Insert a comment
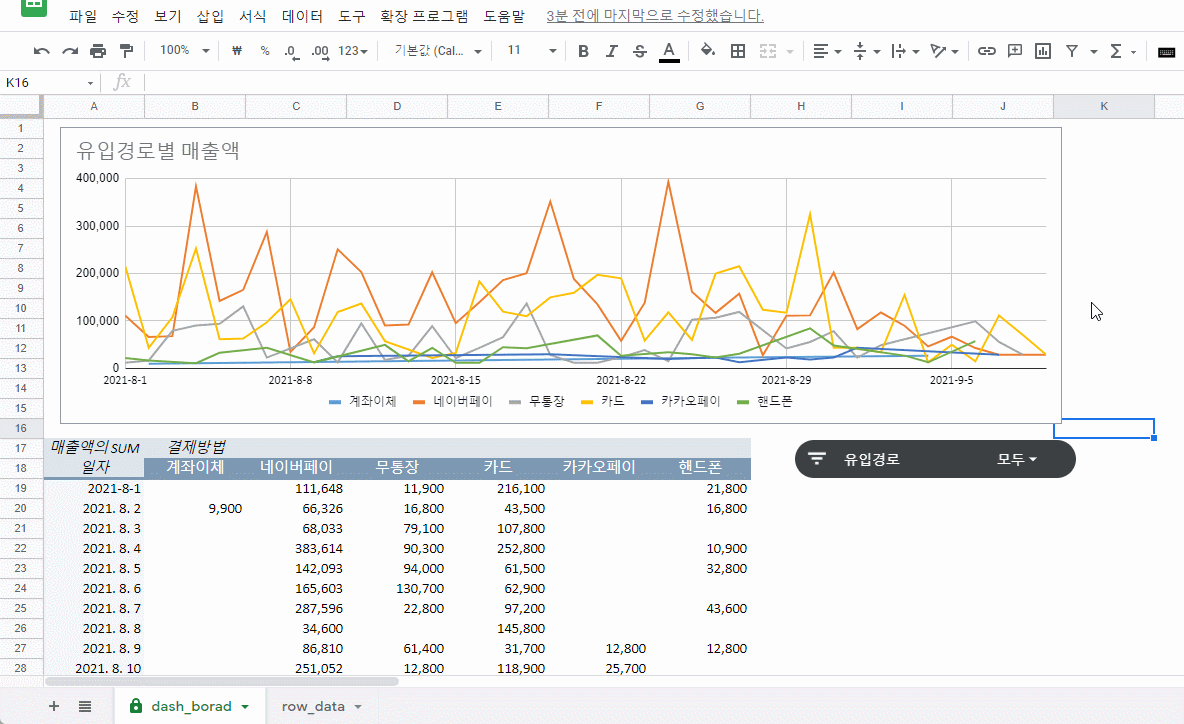The width and height of the screenshot is (1184, 724). [1015, 51]
